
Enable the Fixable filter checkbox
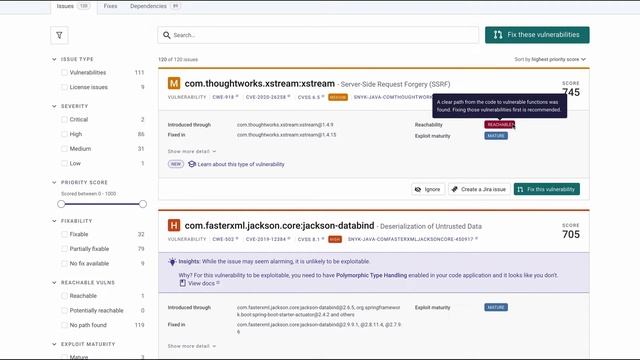[64, 234]
